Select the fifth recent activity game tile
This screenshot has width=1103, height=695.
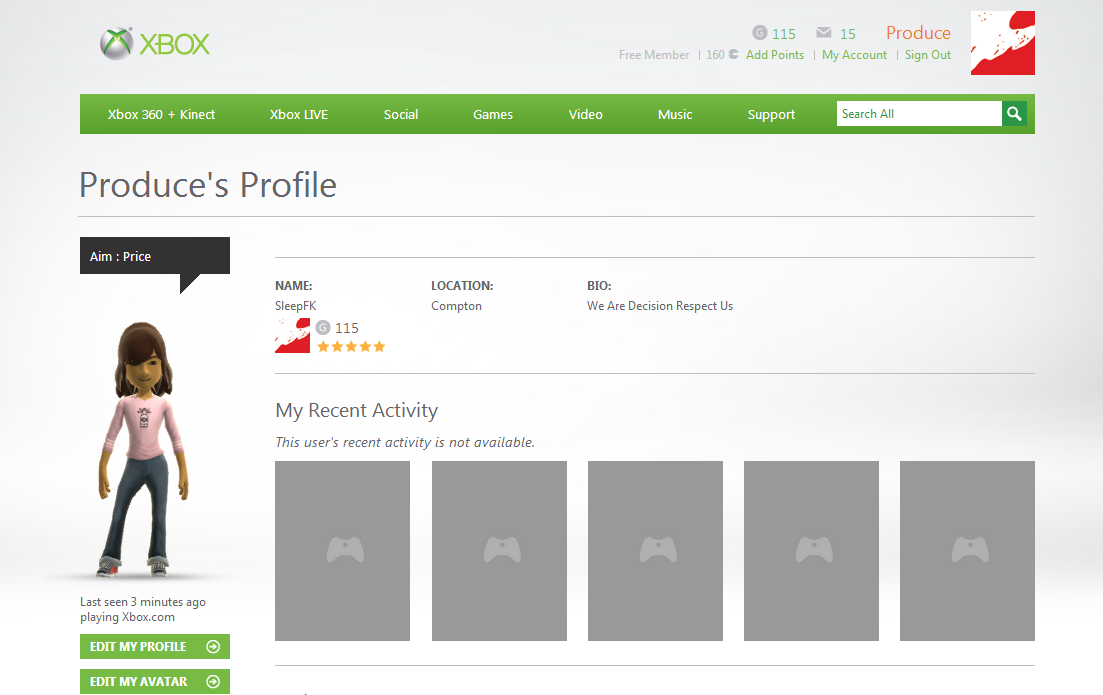[x=967, y=551]
